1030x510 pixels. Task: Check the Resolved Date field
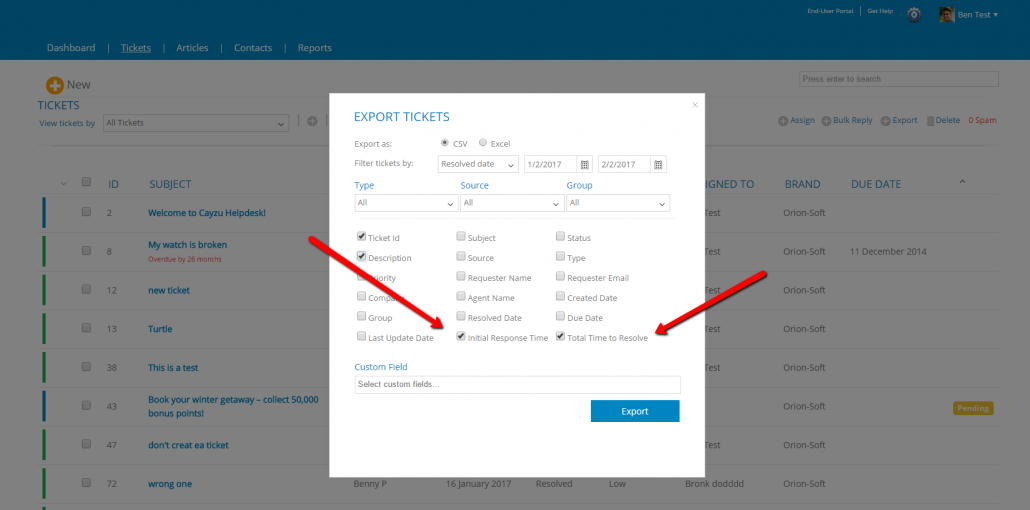tap(461, 316)
